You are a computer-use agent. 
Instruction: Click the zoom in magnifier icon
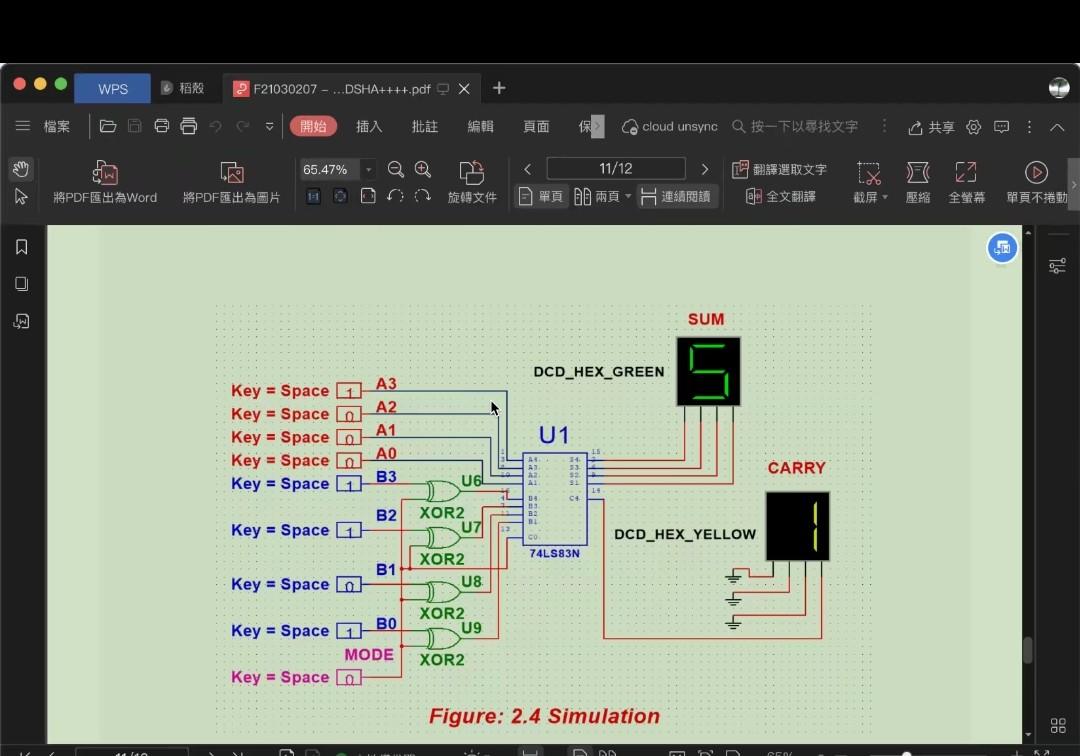click(423, 169)
